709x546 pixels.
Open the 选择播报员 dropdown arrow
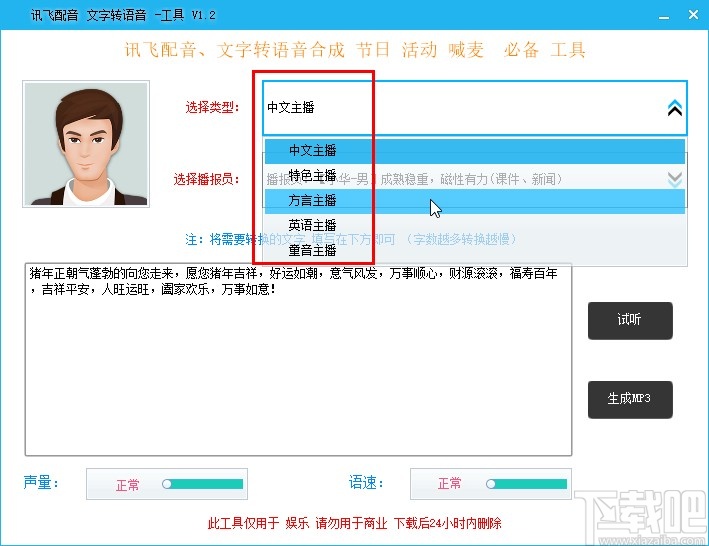tap(675, 179)
